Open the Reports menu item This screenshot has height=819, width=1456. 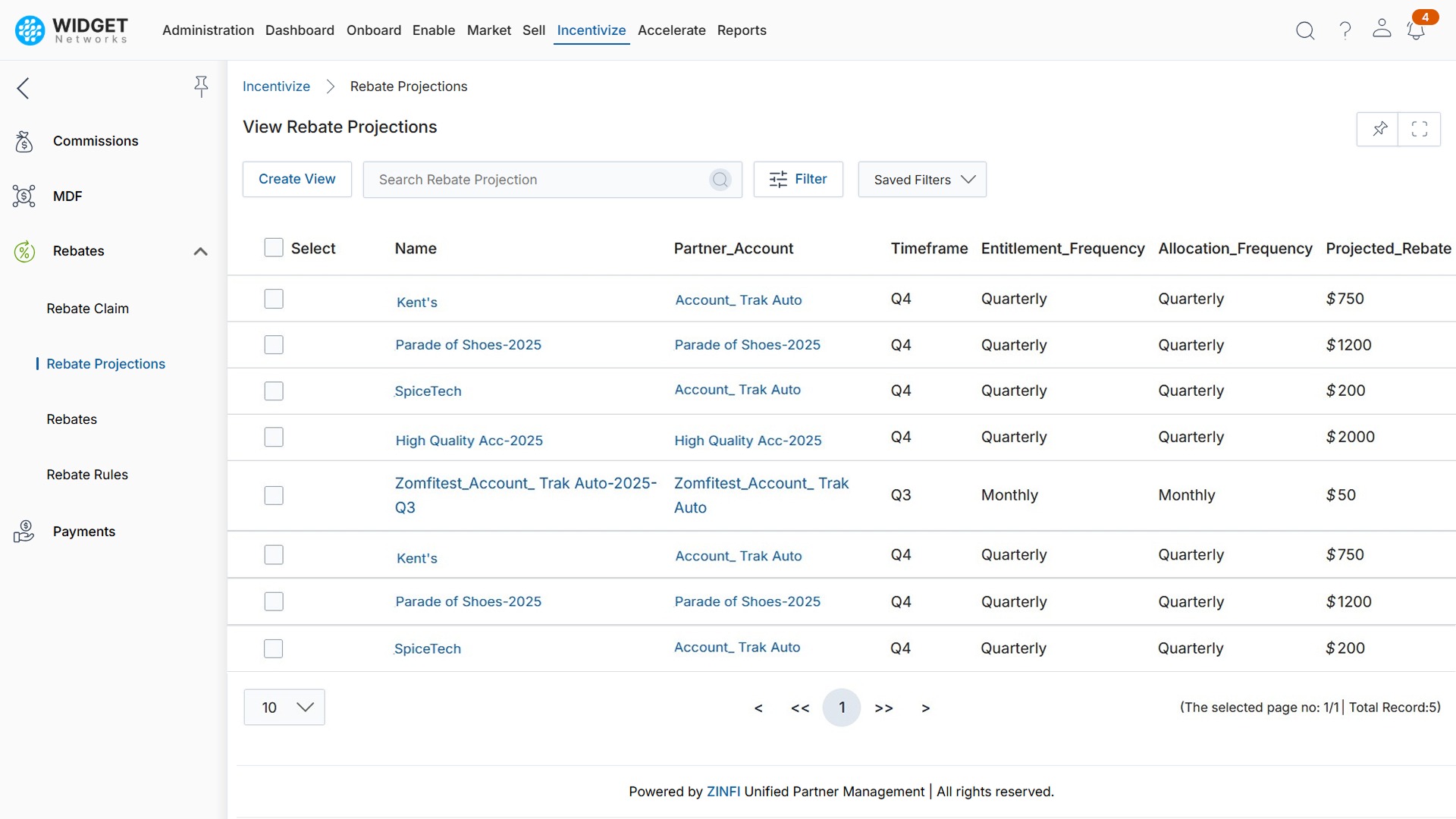point(742,30)
